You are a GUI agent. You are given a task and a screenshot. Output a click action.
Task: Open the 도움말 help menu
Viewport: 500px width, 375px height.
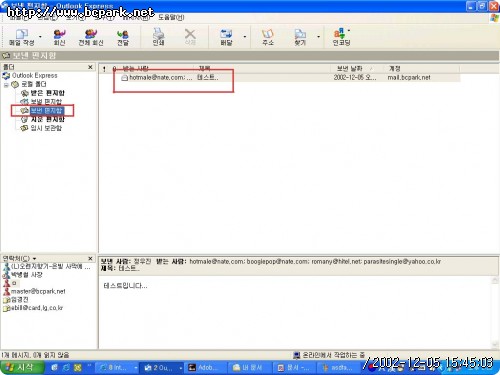coord(171,17)
